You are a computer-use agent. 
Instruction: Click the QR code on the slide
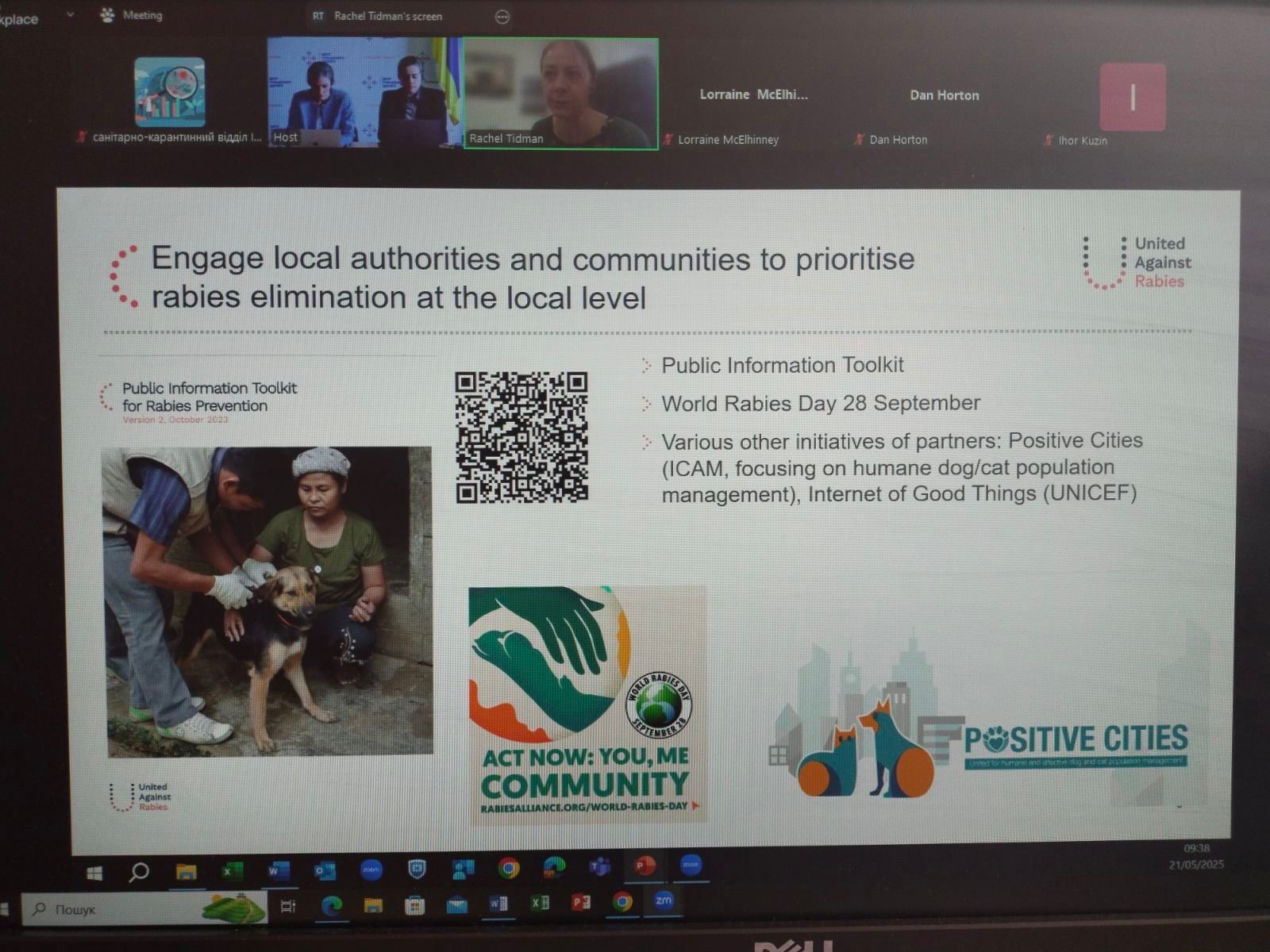(x=521, y=437)
